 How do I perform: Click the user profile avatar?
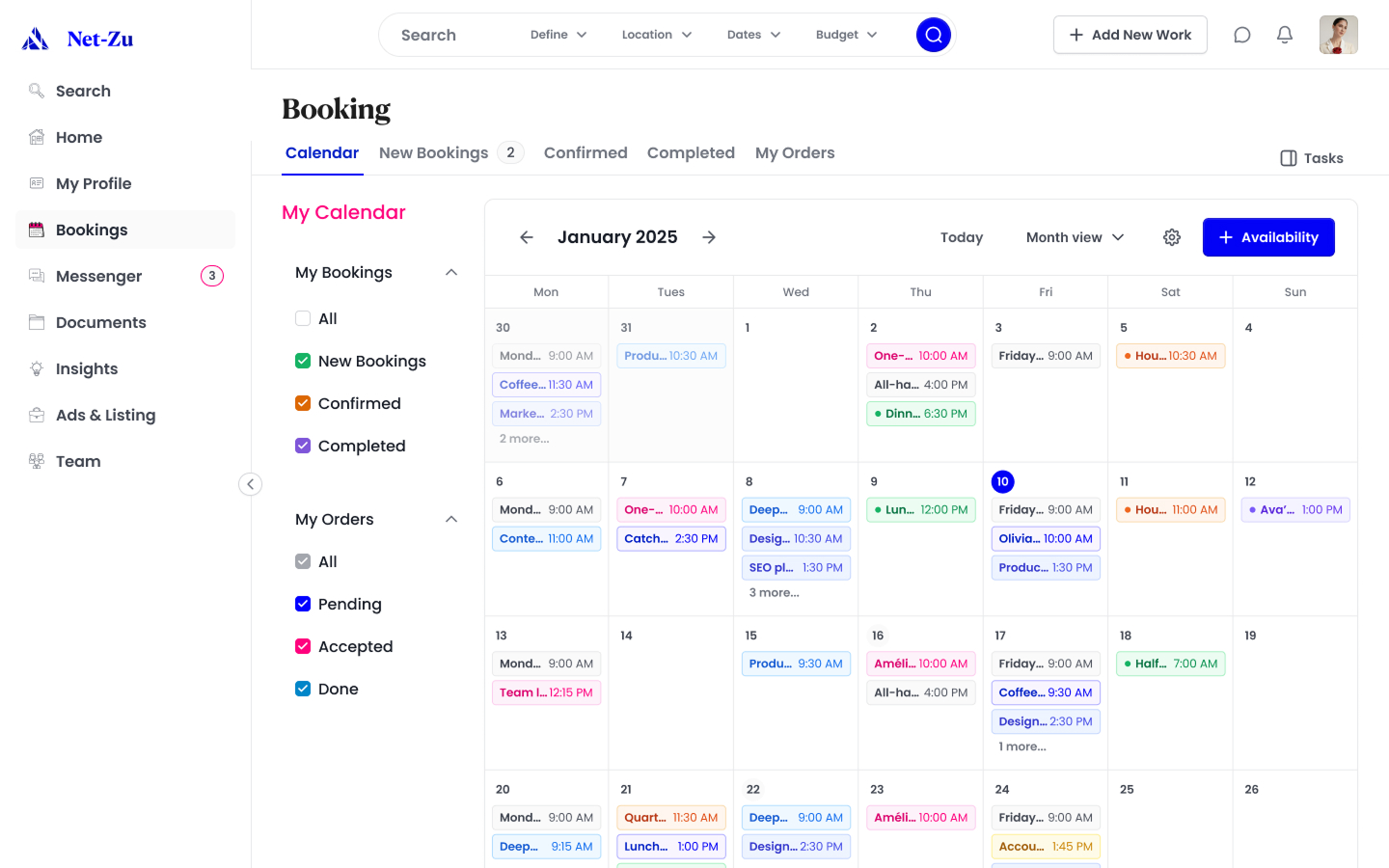tap(1338, 35)
